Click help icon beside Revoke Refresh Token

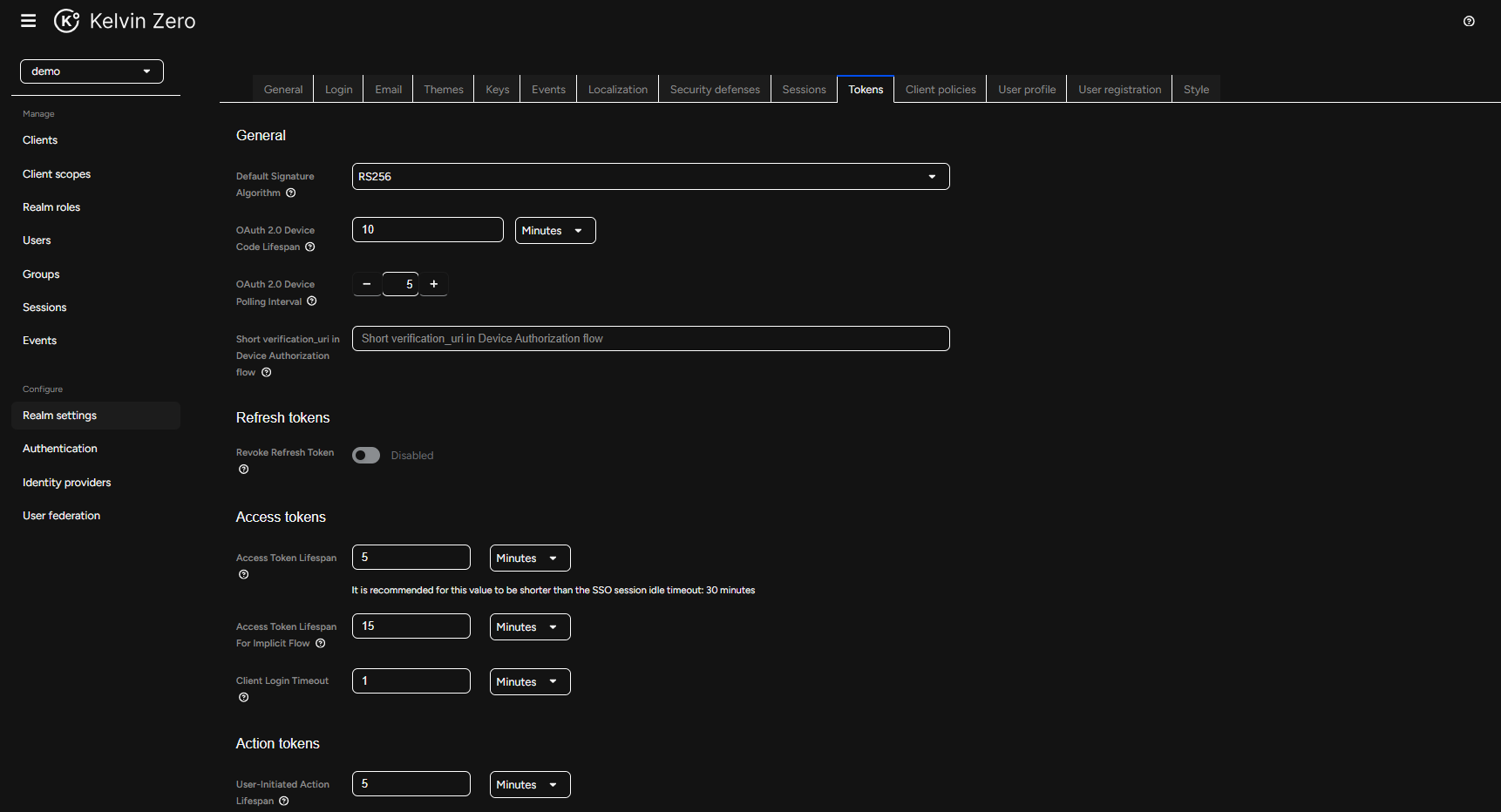point(243,469)
